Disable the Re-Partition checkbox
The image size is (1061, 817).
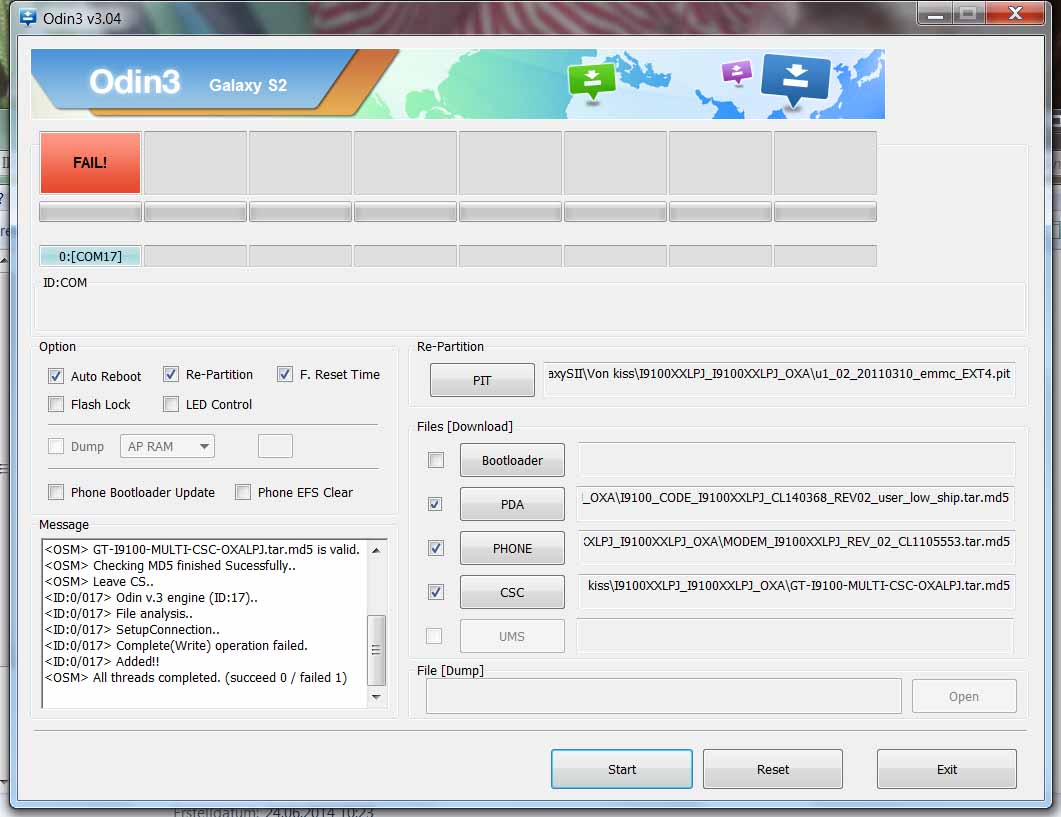point(171,375)
